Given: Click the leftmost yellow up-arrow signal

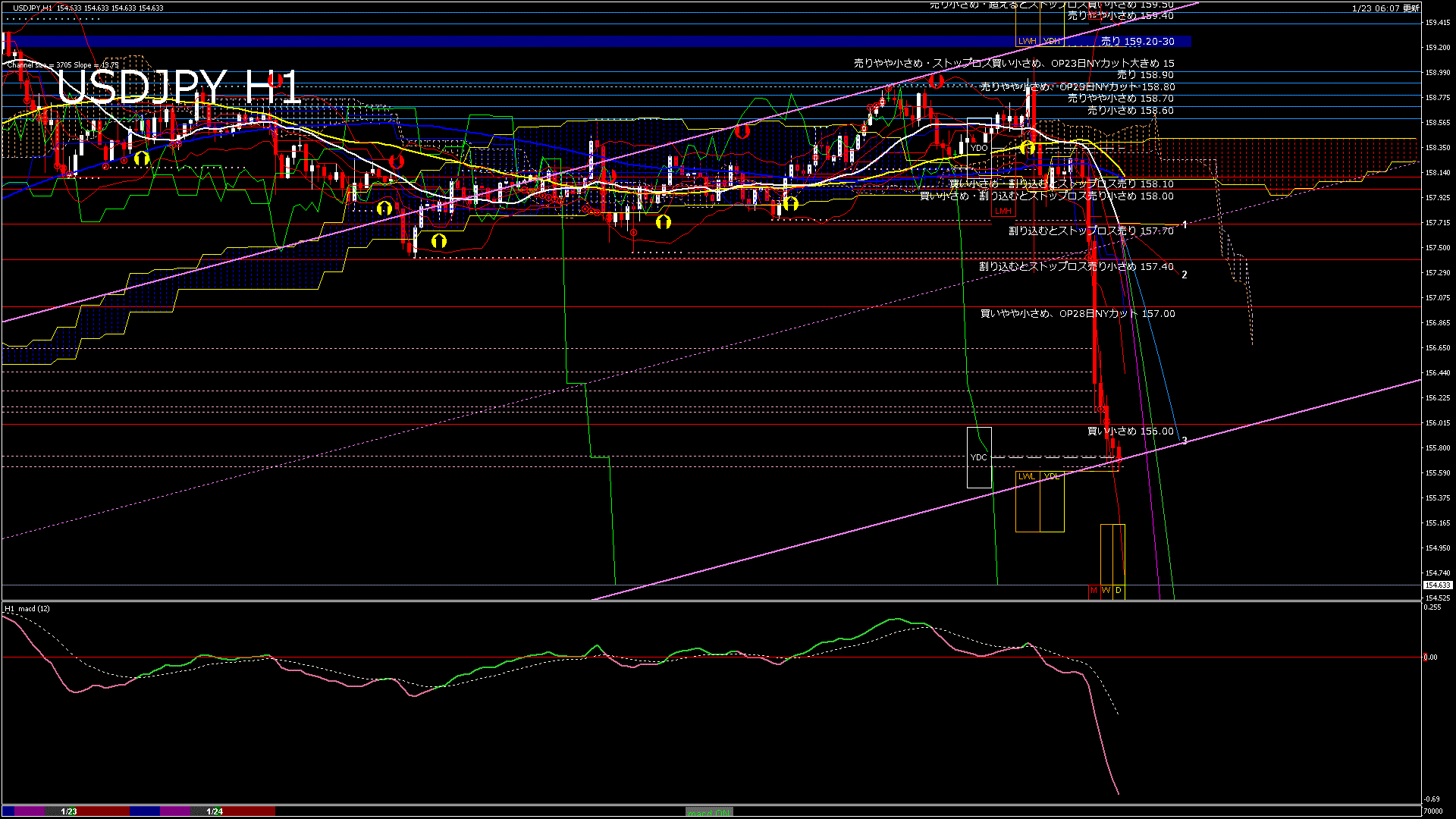Looking at the screenshot, I should point(142,158).
